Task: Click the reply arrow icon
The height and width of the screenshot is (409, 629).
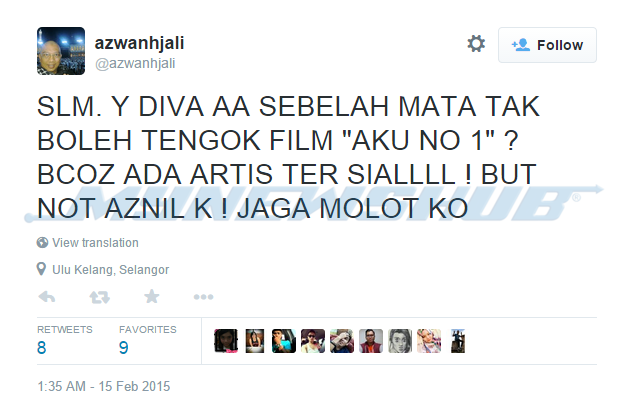Action: click(x=47, y=297)
